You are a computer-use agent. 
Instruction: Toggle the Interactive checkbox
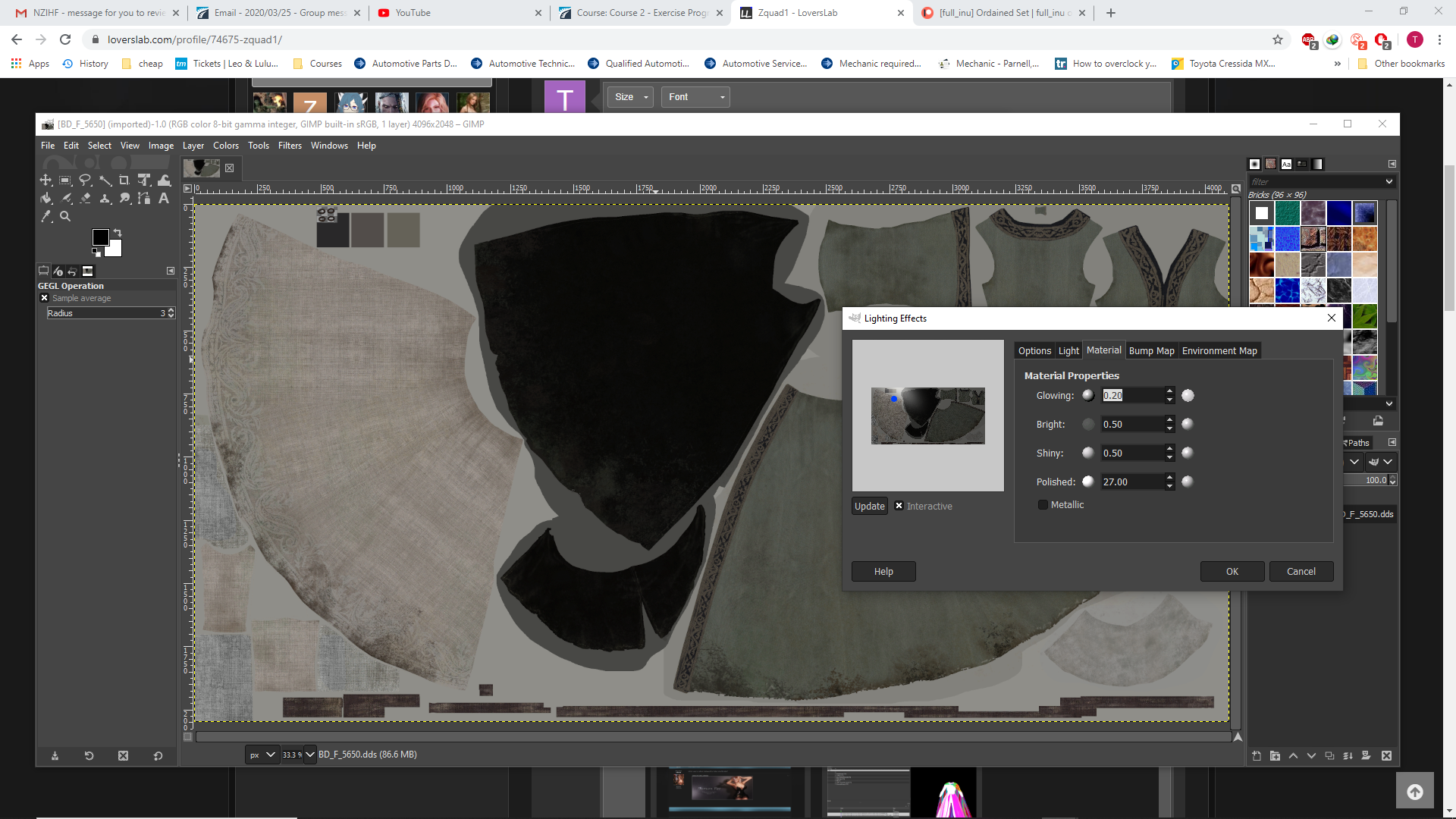pyautogui.click(x=899, y=506)
